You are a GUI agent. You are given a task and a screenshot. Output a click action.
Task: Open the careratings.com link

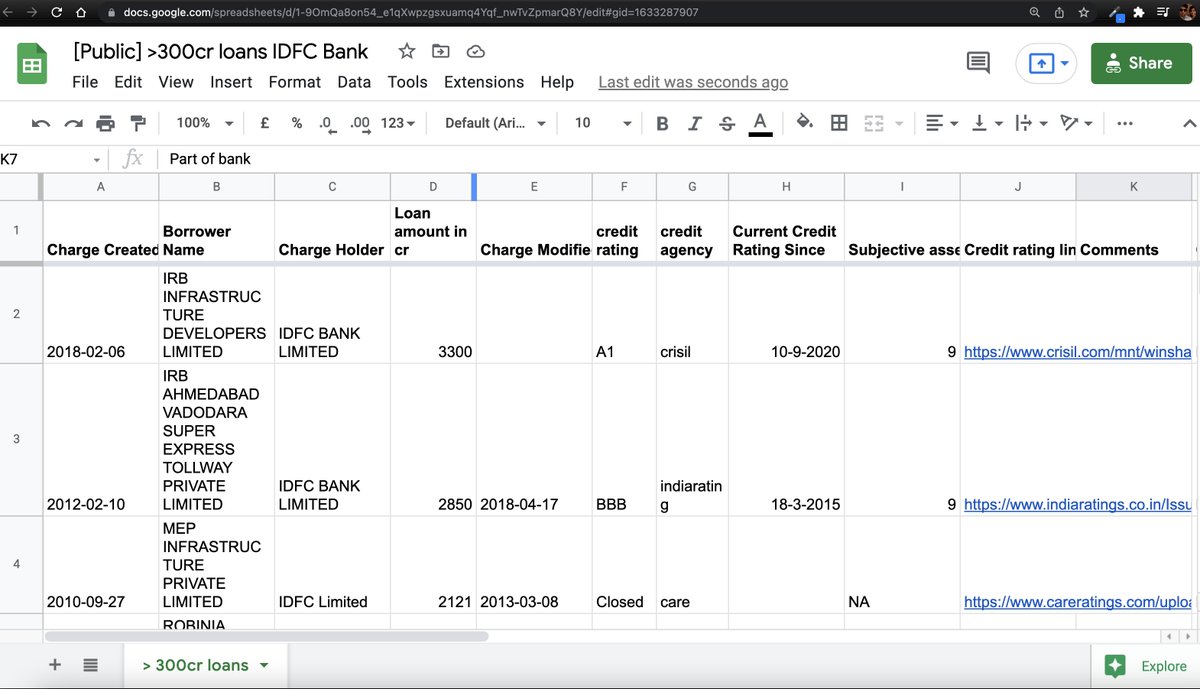pos(1077,602)
